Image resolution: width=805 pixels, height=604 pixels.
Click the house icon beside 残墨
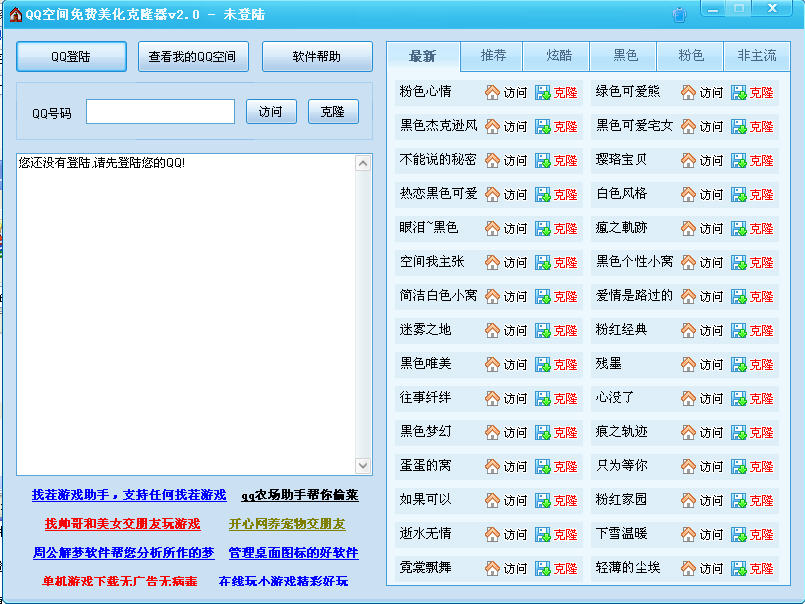pyautogui.click(x=688, y=364)
